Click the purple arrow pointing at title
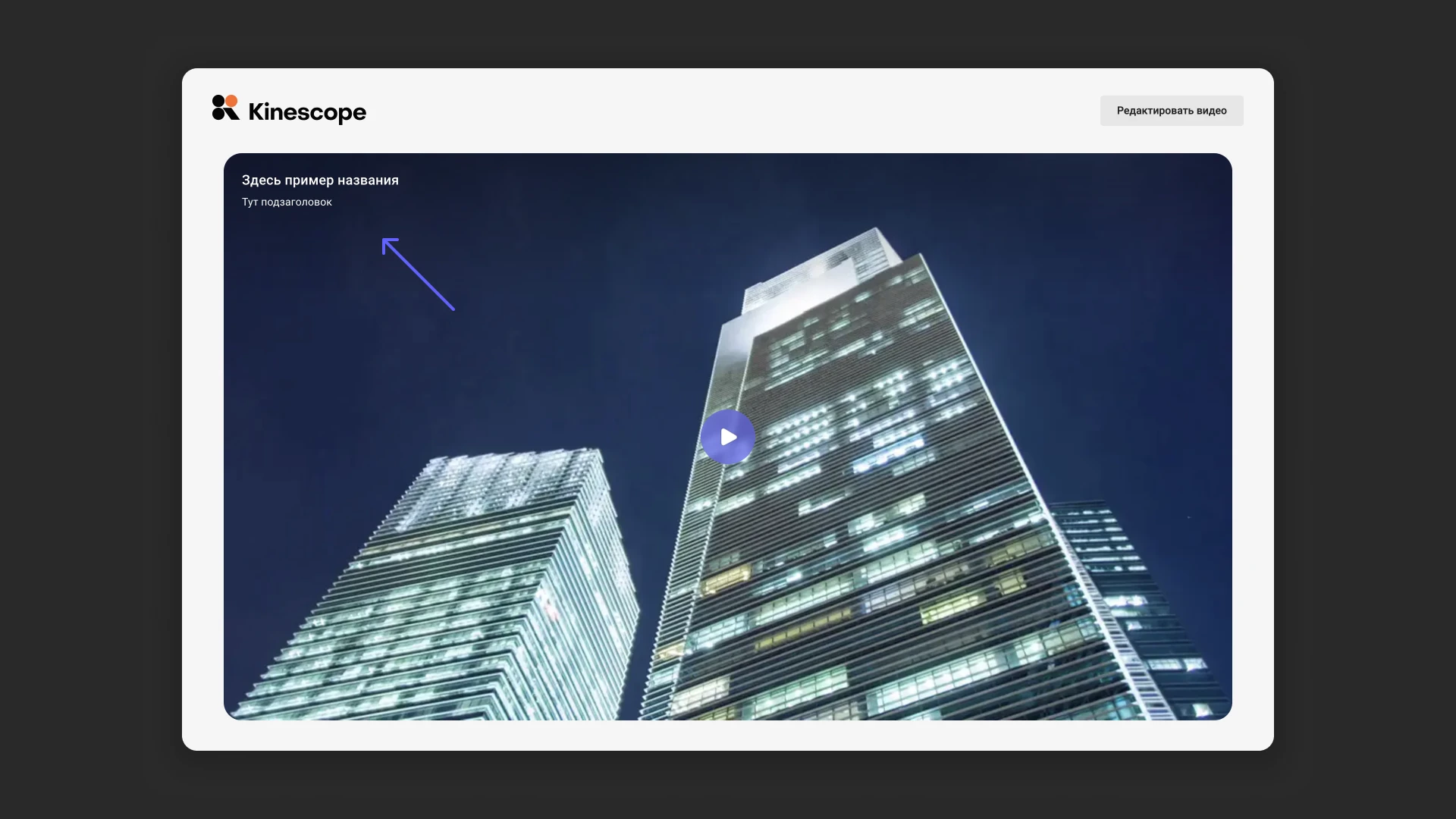1456x819 pixels. coord(419,275)
